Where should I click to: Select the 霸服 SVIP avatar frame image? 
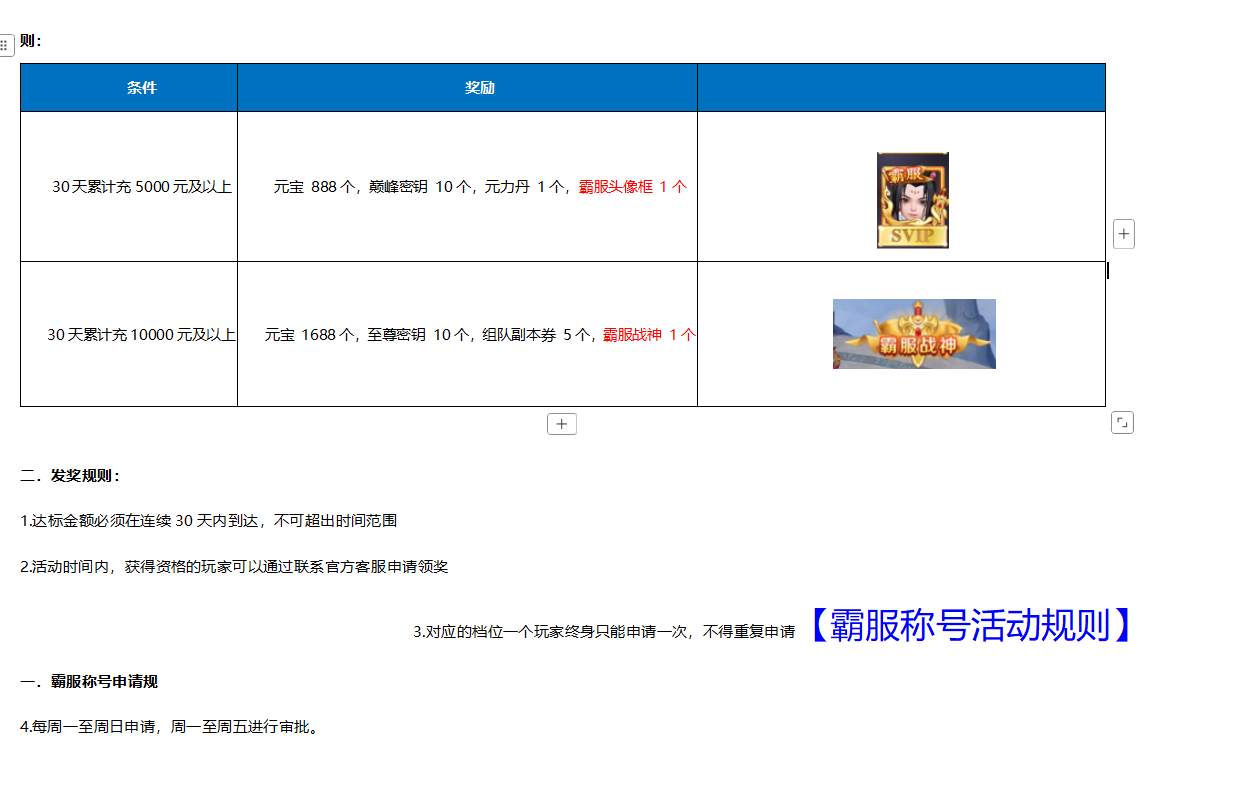912,200
